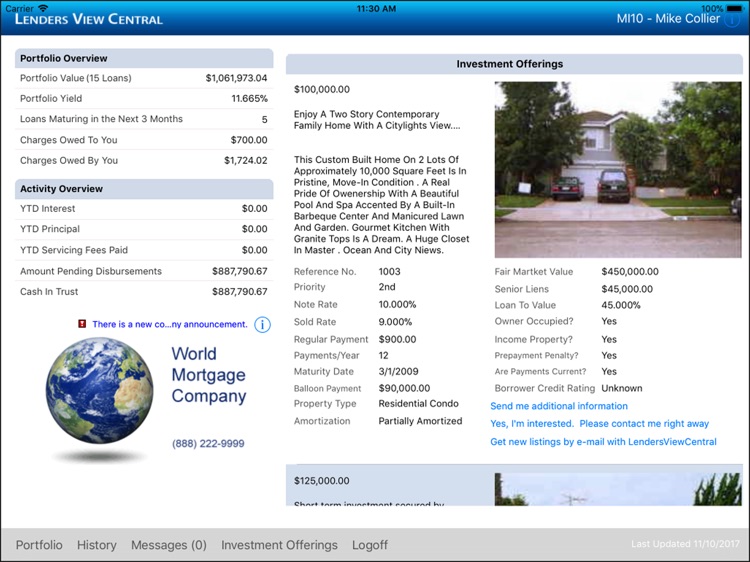The image size is (750, 562).
Task: Tap the (888) 222-9999 phone number
Action: pos(208,443)
